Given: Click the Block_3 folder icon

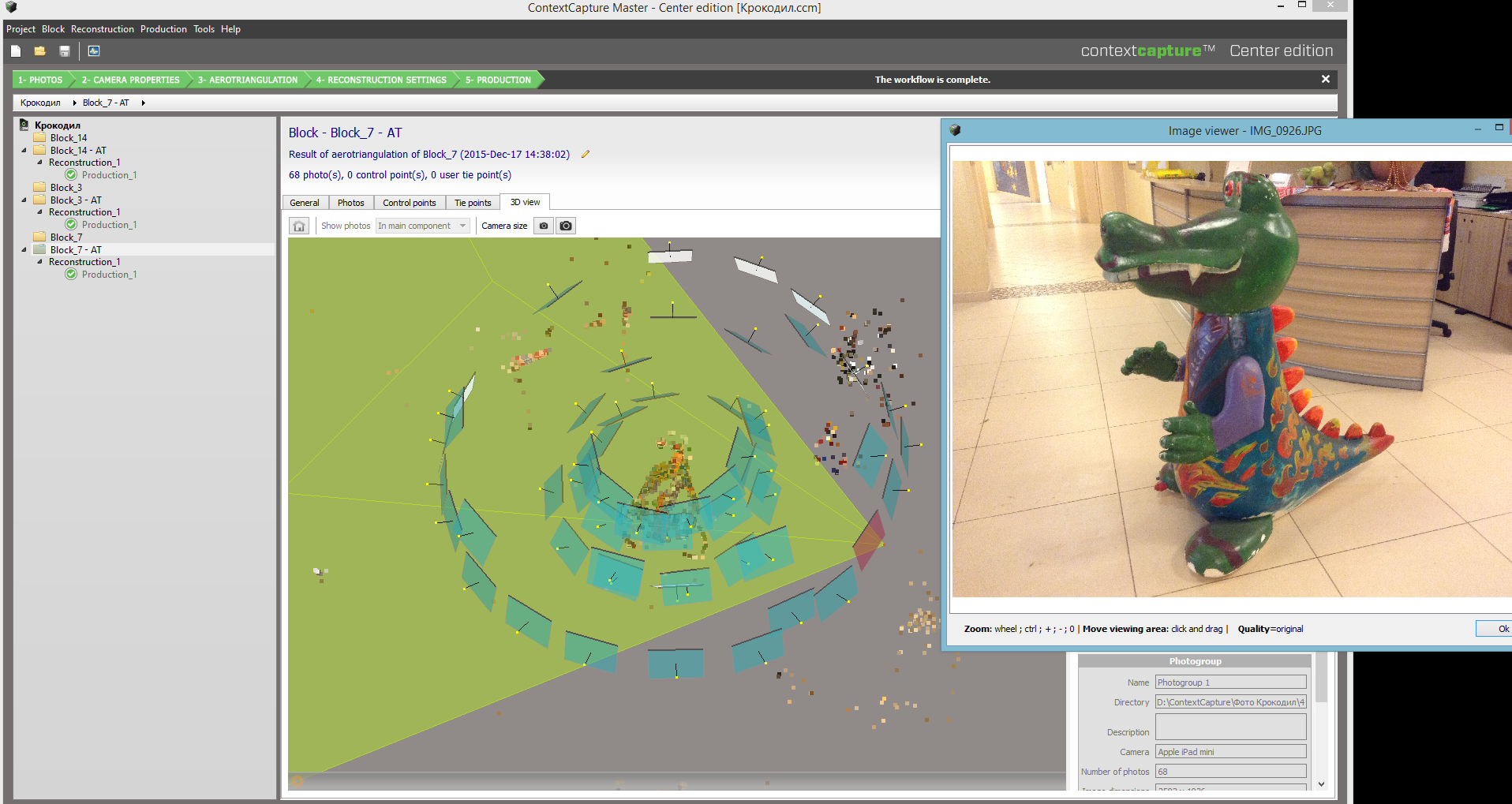Looking at the screenshot, I should coord(40,187).
